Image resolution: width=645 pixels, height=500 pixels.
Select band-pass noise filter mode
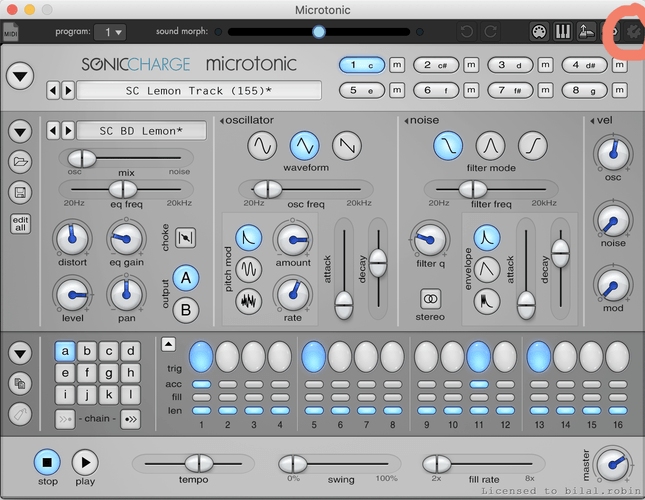(490, 146)
